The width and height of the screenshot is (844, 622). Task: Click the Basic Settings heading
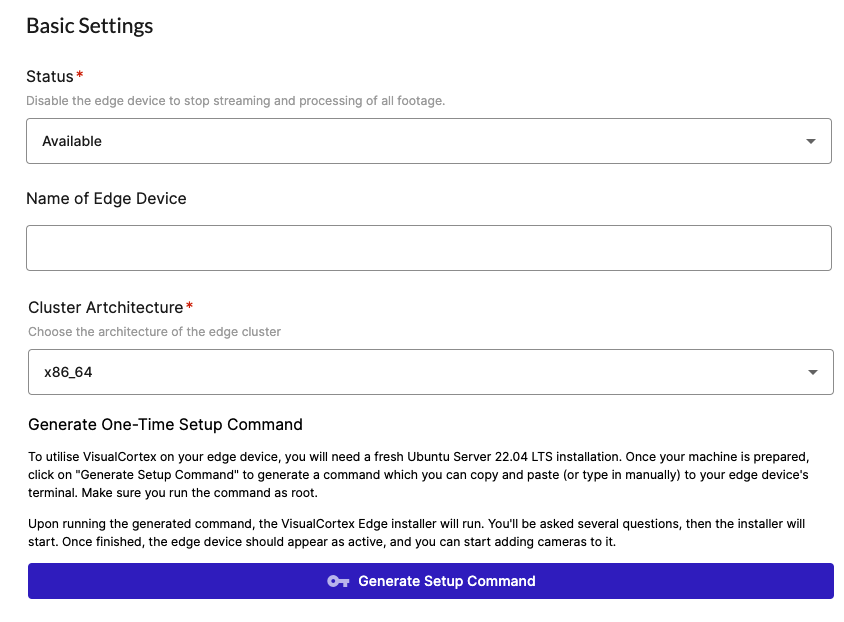point(90,26)
